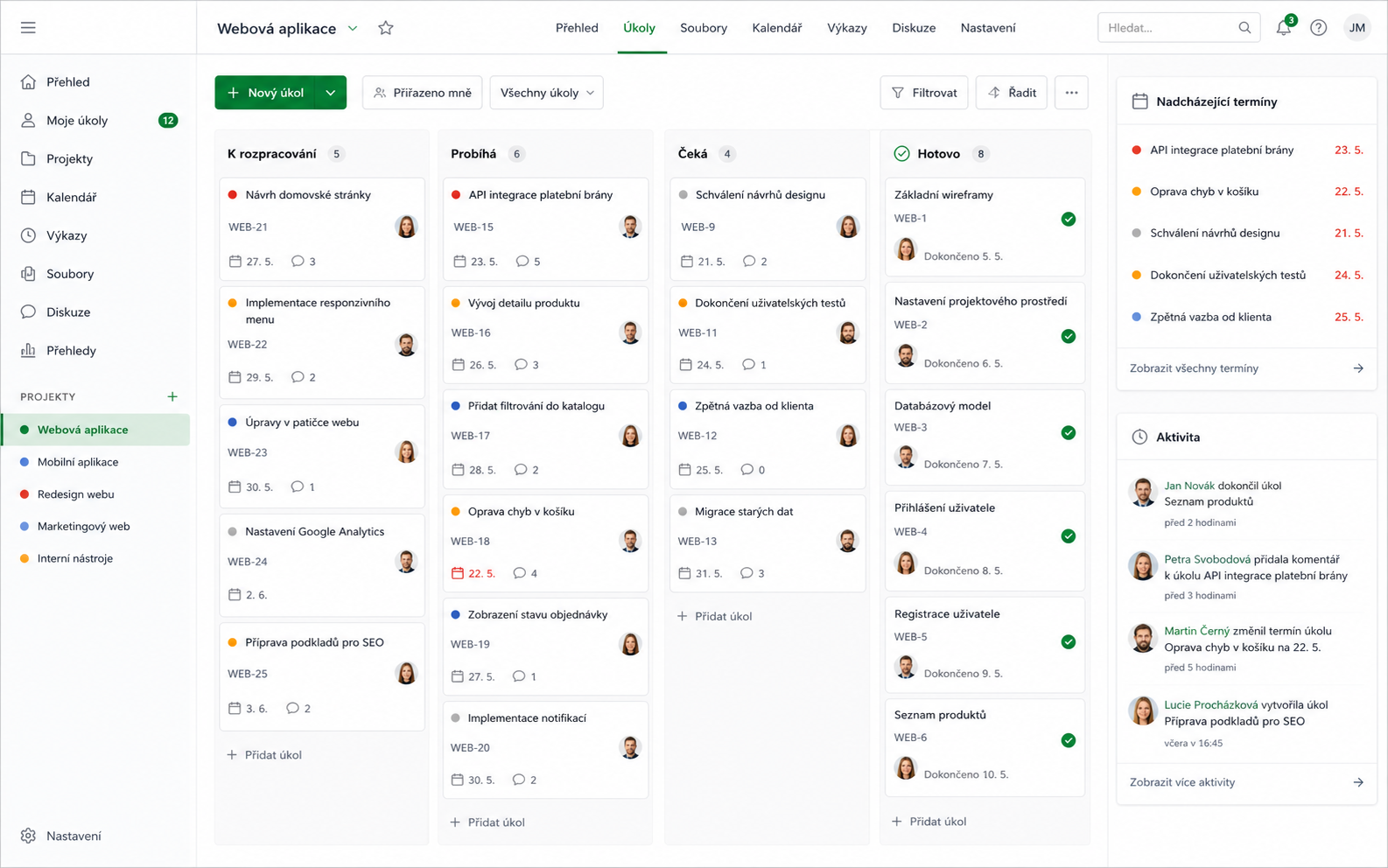
Task: Open the Nový úkol dropdown arrow
Action: pyautogui.click(x=331, y=93)
